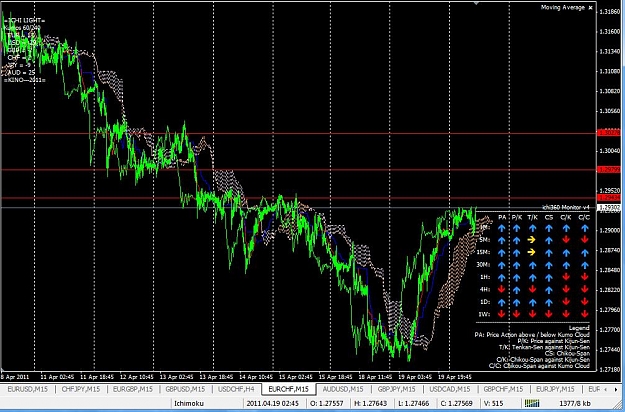This screenshot has height=412, width=625.
Task: Click the 'CS: Chikou-Span' legend line
Action: (x=566, y=353)
